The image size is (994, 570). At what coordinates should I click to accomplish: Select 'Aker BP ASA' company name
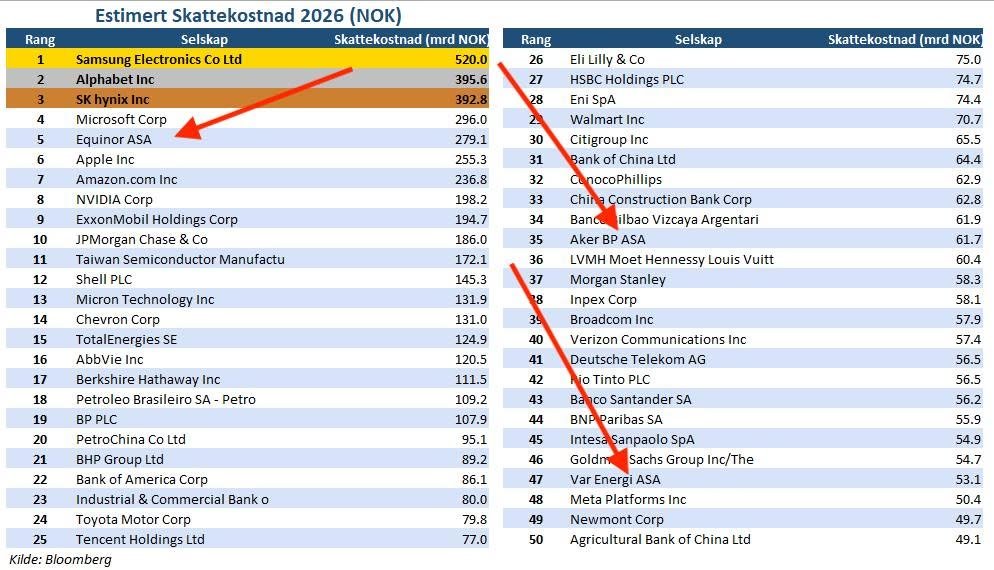[607, 240]
